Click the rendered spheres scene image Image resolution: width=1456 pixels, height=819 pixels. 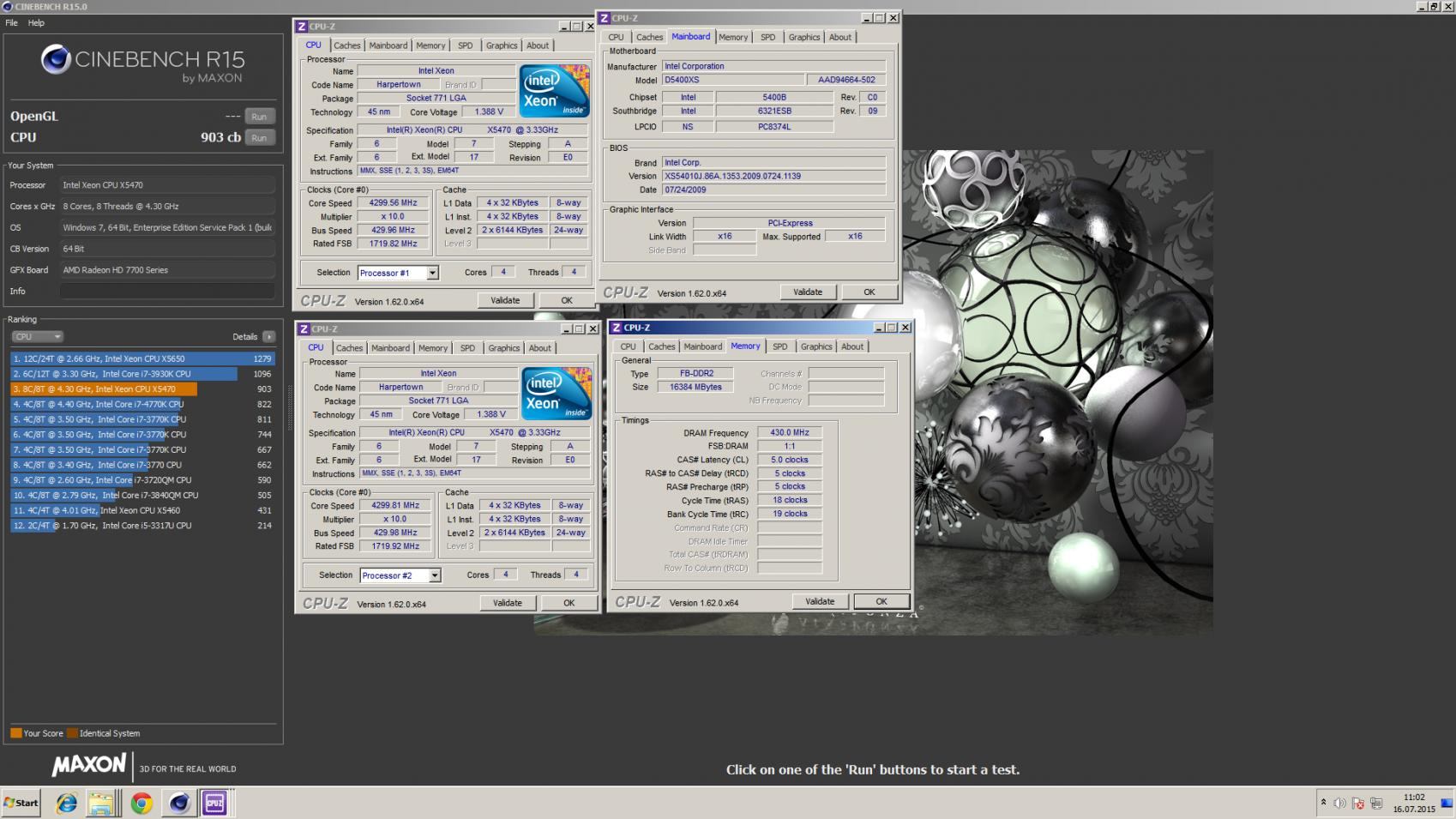coord(1063,394)
